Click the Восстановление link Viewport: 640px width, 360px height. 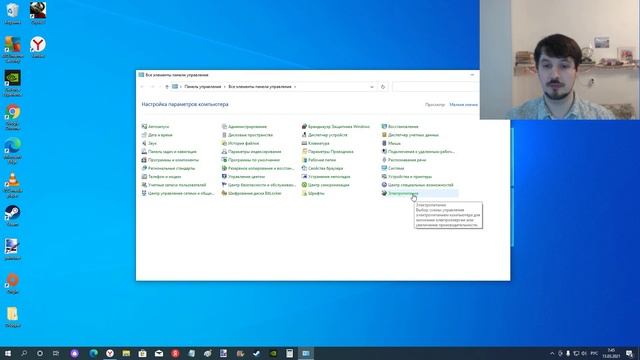pyautogui.click(x=403, y=127)
